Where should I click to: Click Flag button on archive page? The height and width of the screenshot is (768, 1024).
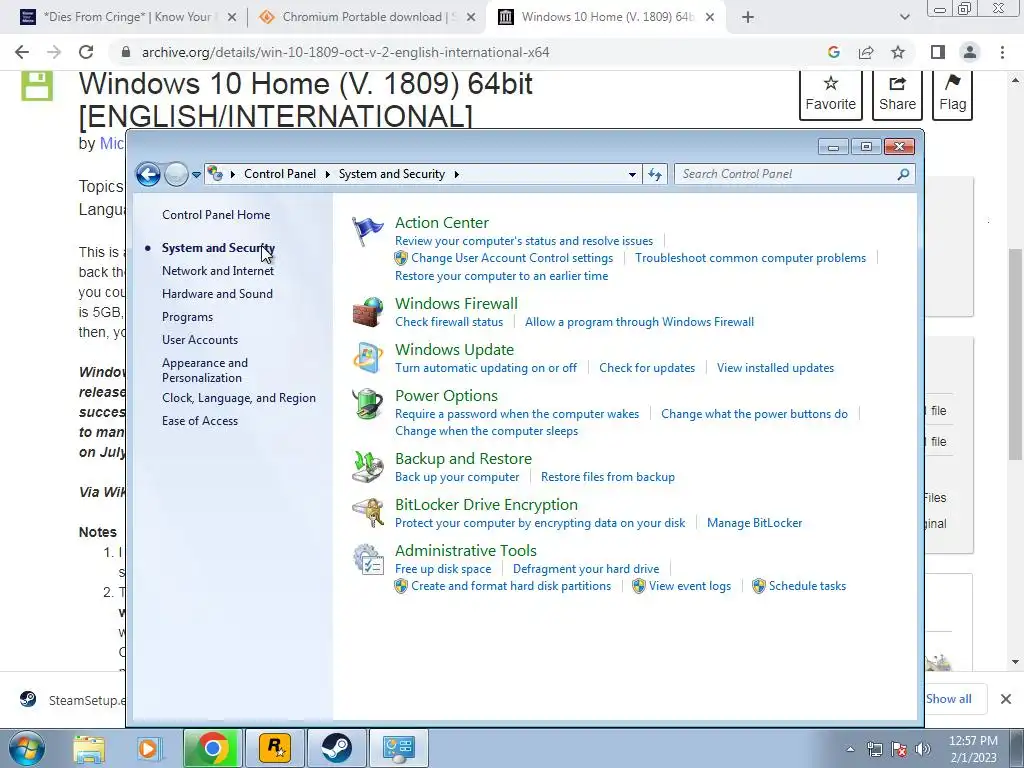[x=952, y=94]
